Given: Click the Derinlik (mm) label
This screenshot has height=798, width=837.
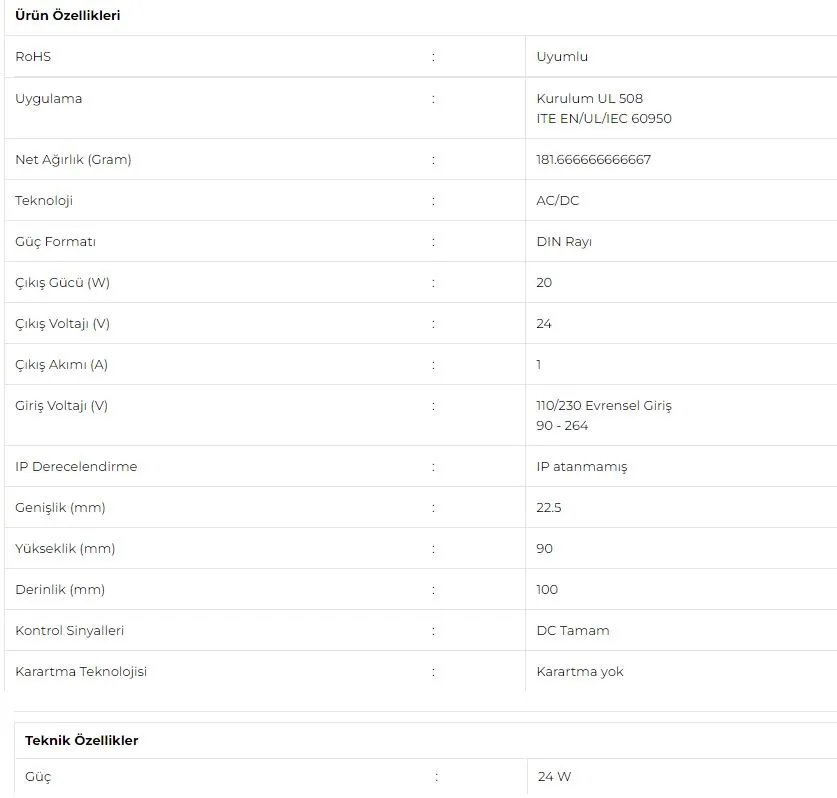Looking at the screenshot, I should coord(60,590).
